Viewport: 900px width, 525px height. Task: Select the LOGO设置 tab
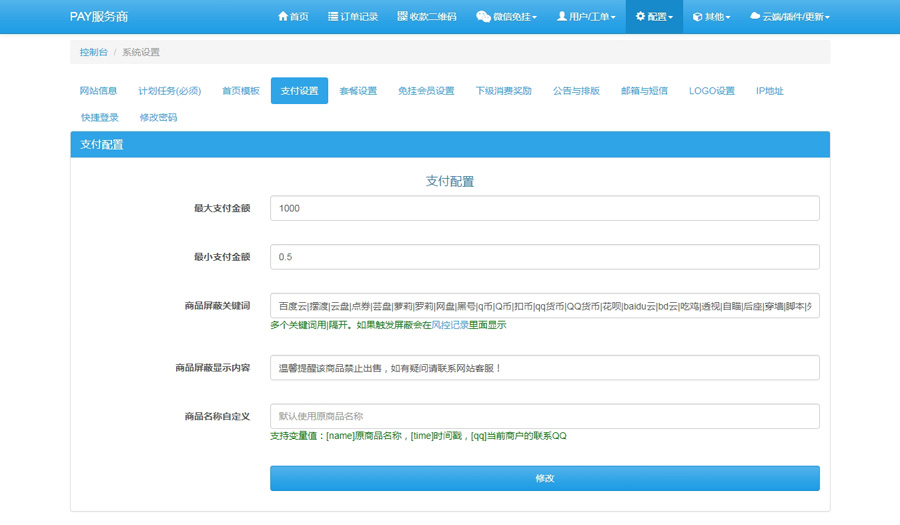711,91
